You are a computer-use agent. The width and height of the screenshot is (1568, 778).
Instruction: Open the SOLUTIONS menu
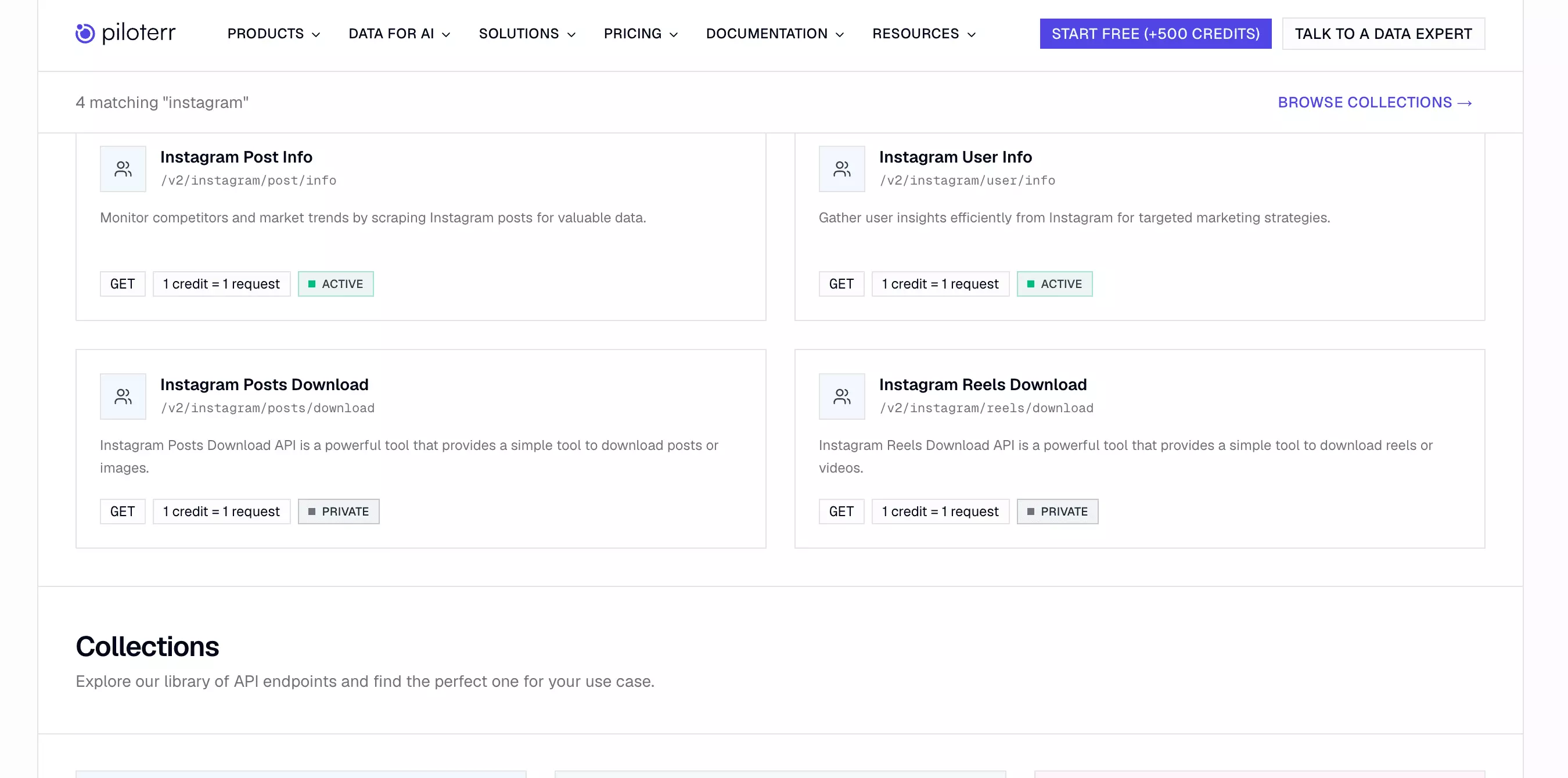pyautogui.click(x=527, y=34)
